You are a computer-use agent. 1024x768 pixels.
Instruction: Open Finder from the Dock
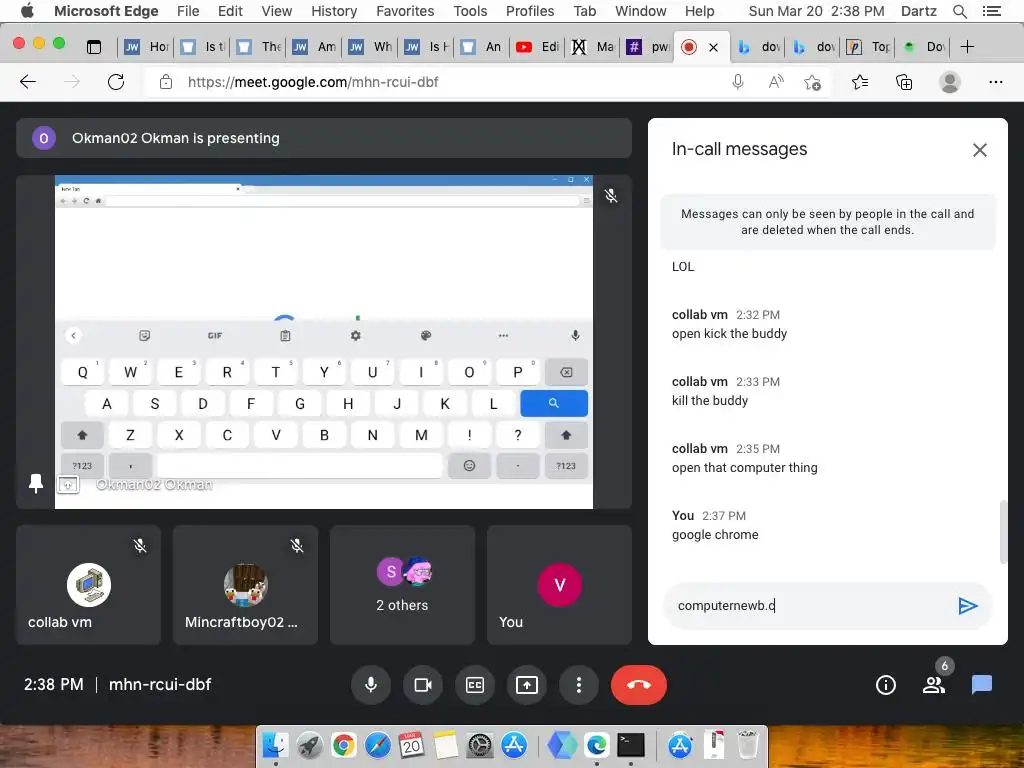(x=276, y=744)
